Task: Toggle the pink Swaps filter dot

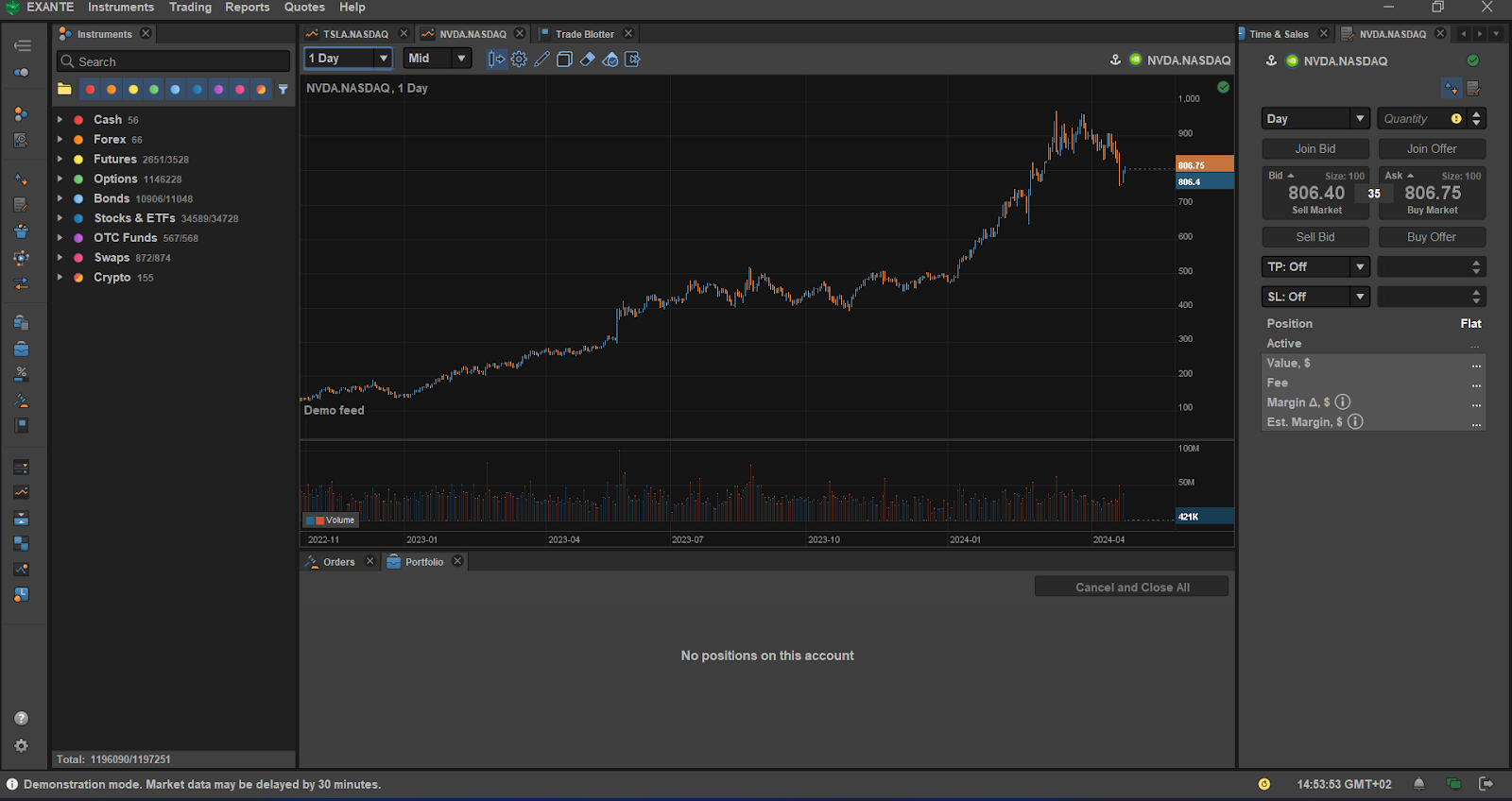Action: [x=240, y=89]
